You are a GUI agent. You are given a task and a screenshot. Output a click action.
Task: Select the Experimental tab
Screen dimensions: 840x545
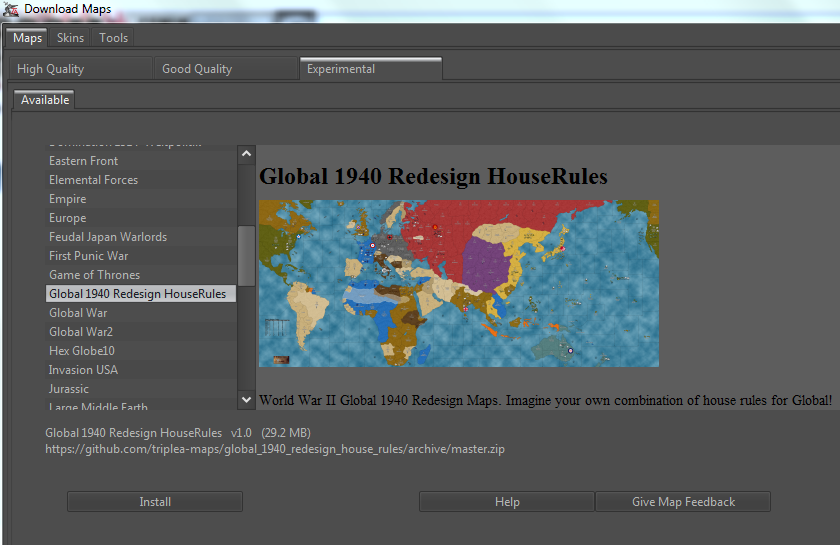click(371, 69)
